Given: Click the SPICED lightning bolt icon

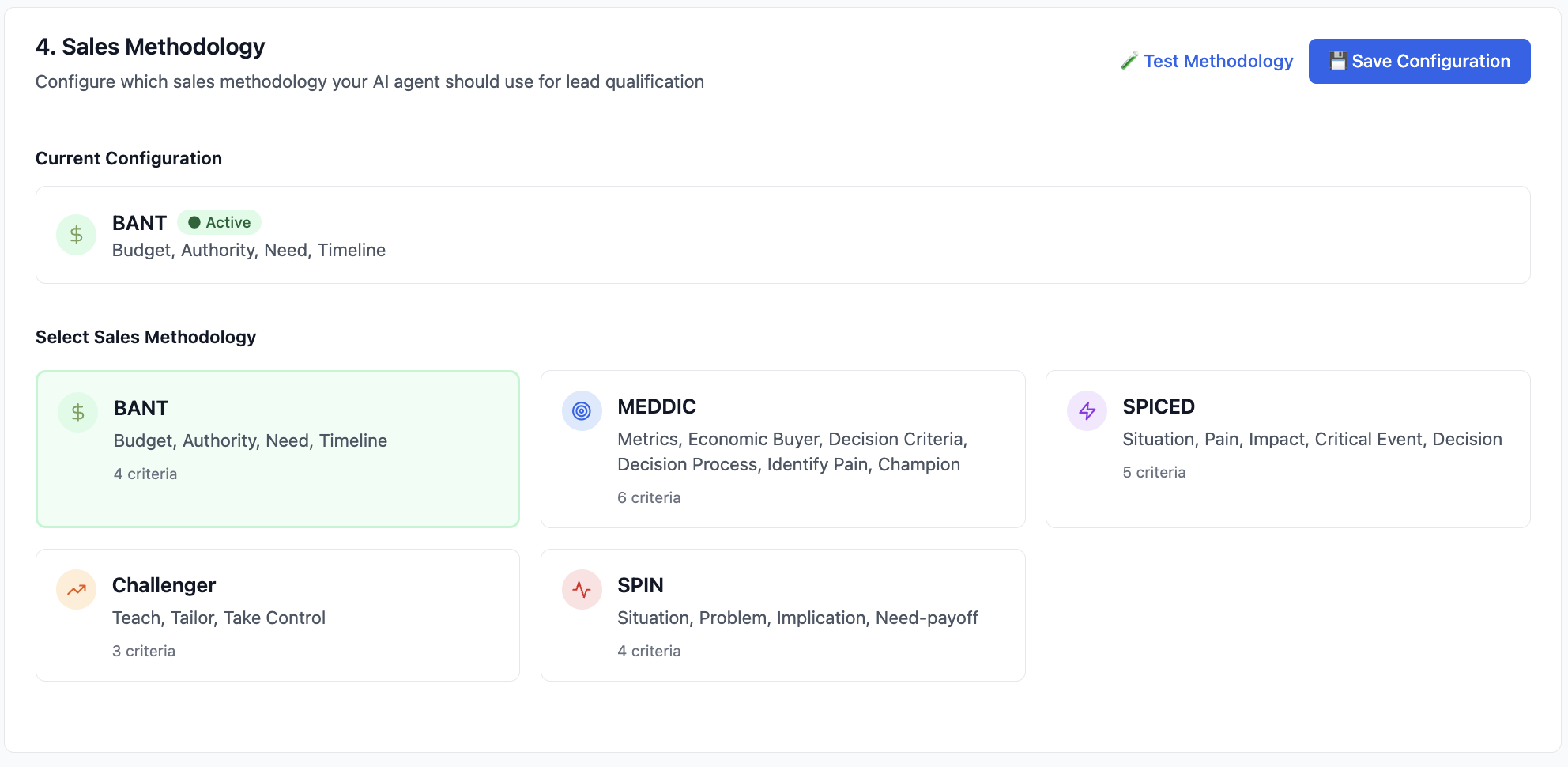Looking at the screenshot, I should click(1087, 411).
